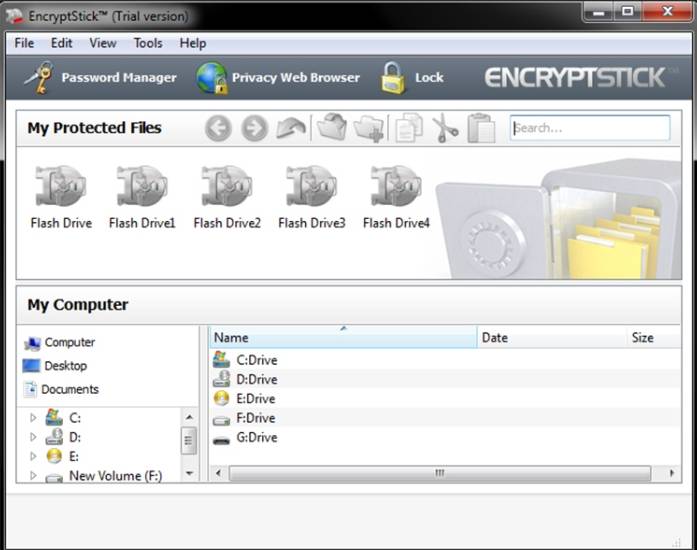This screenshot has height=550, width=697.
Task: Select the "C:Drive" row text
Action: 257,360
